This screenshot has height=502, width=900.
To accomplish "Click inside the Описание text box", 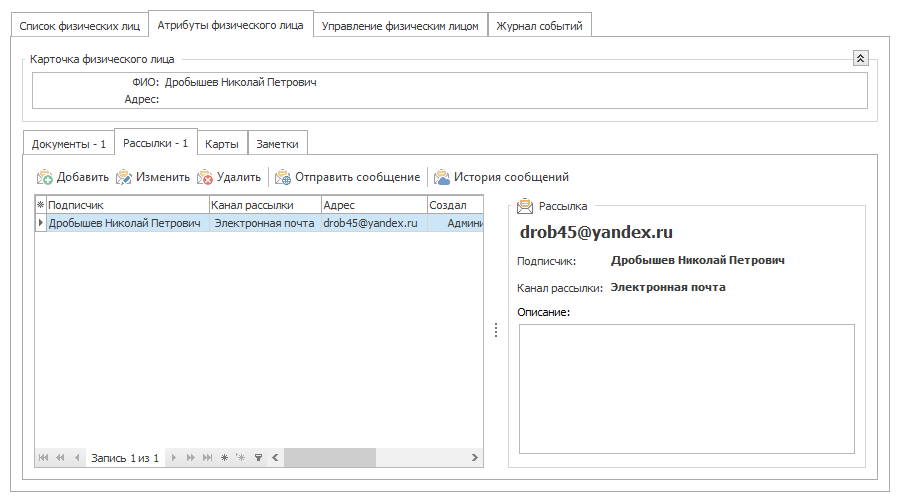I will tap(686, 389).
